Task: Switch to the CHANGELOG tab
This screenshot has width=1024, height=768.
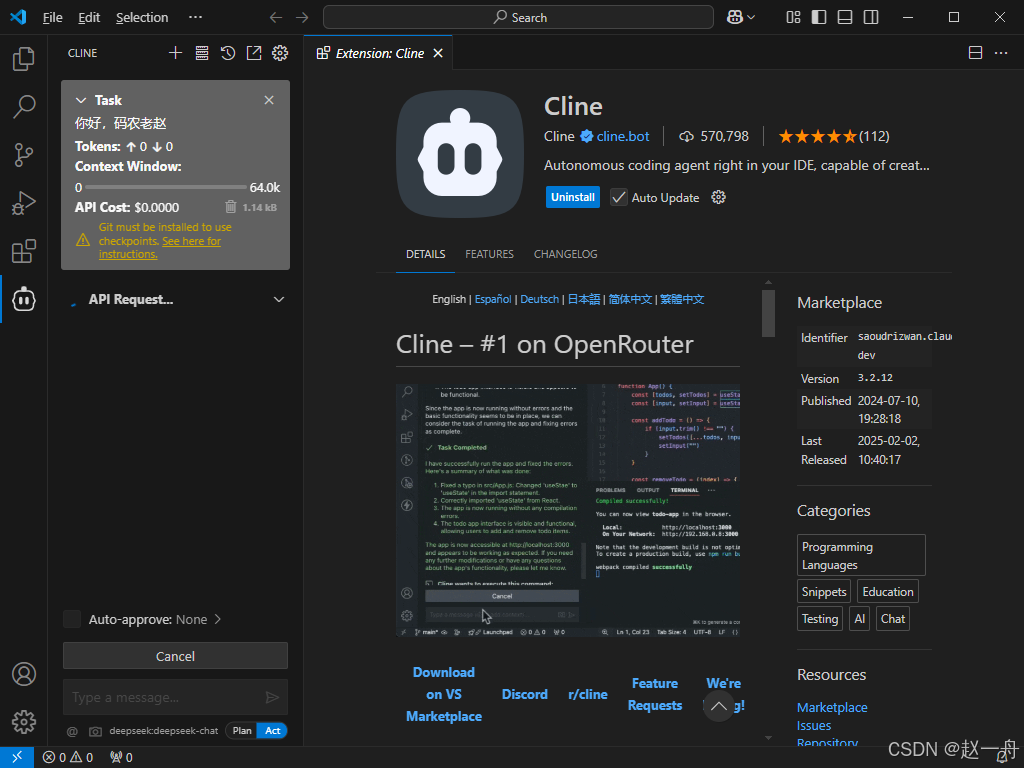Action: [566, 254]
